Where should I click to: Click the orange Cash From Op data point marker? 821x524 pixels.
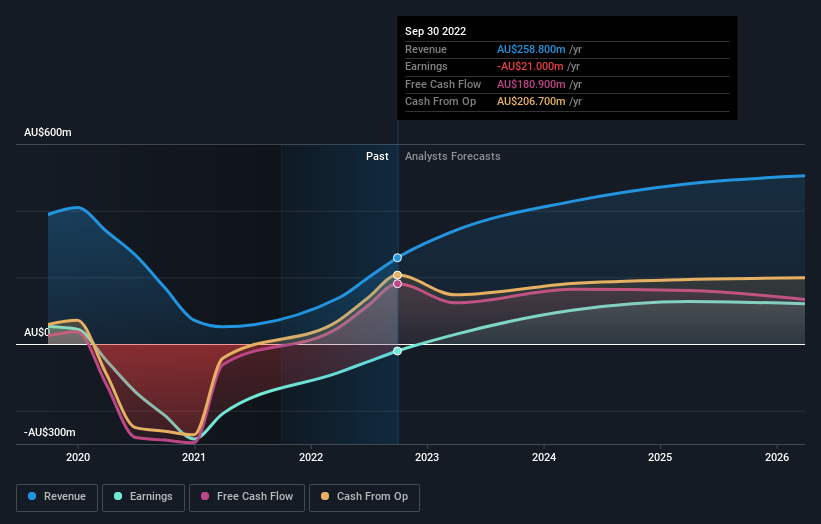[397, 275]
